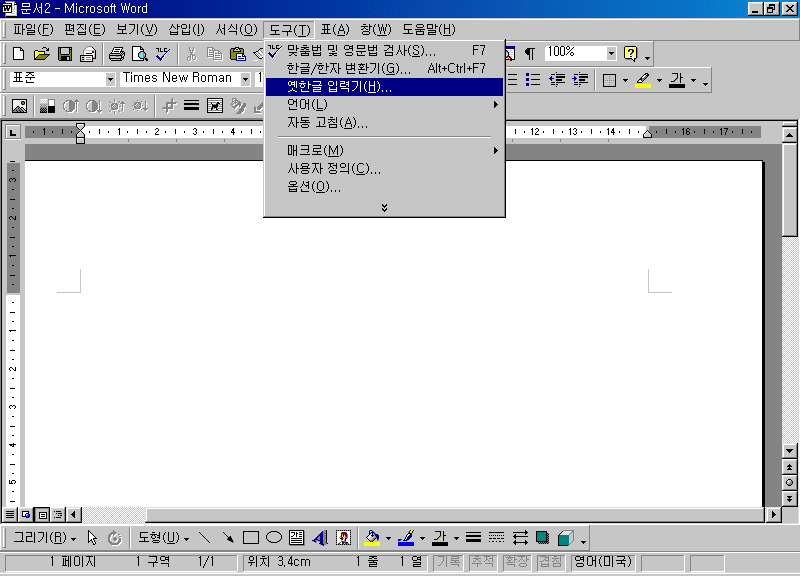Image resolution: width=800 pixels, height=576 pixels.
Task: Select the rectangle shape tool
Action: pyautogui.click(x=251, y=538)
